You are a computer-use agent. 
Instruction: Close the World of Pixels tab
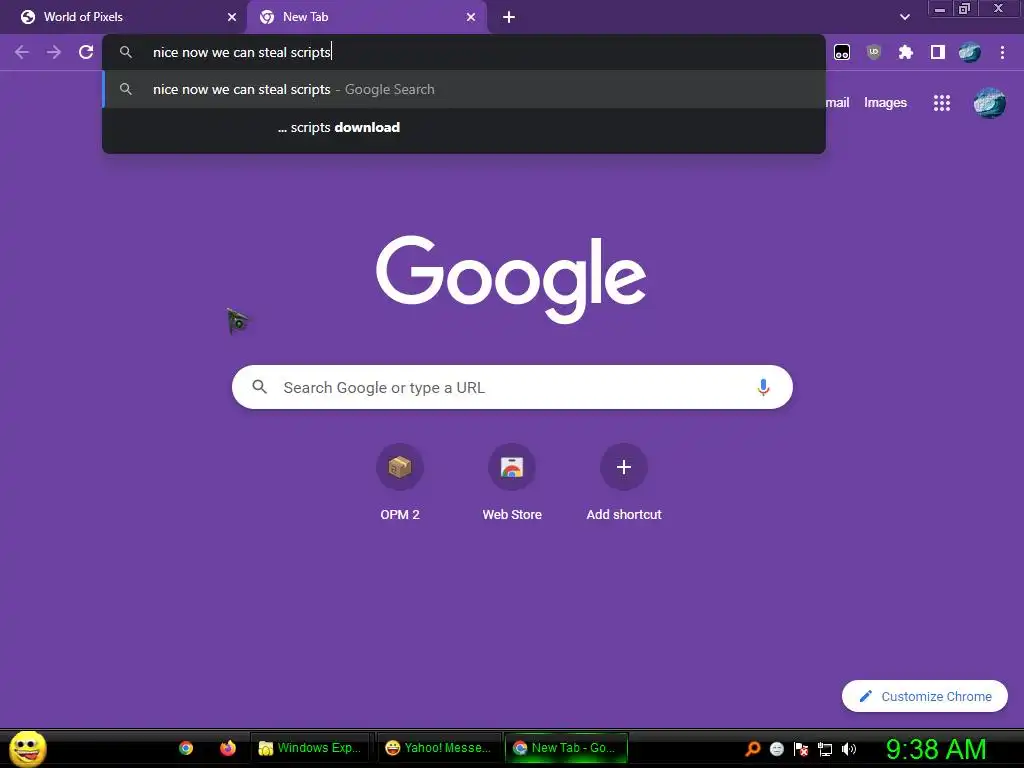click(232, 17)
